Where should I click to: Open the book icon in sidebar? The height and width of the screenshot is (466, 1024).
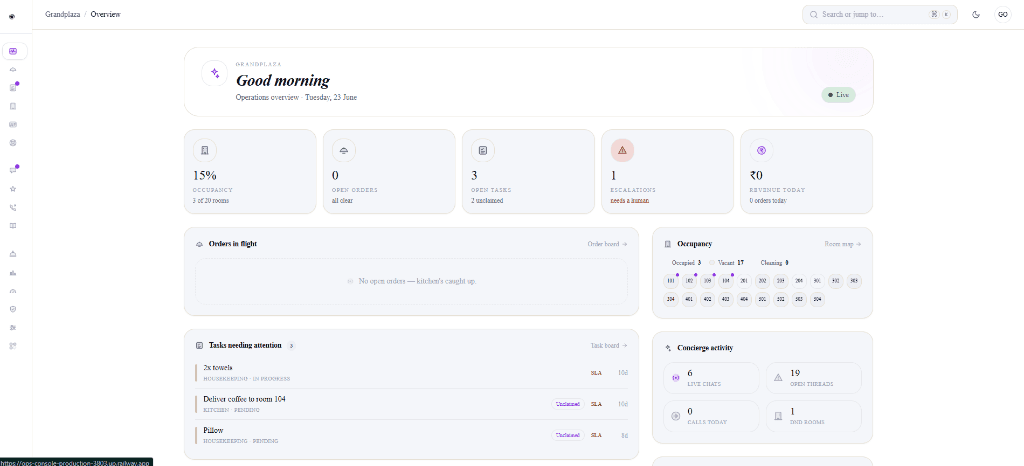[13, 226]
